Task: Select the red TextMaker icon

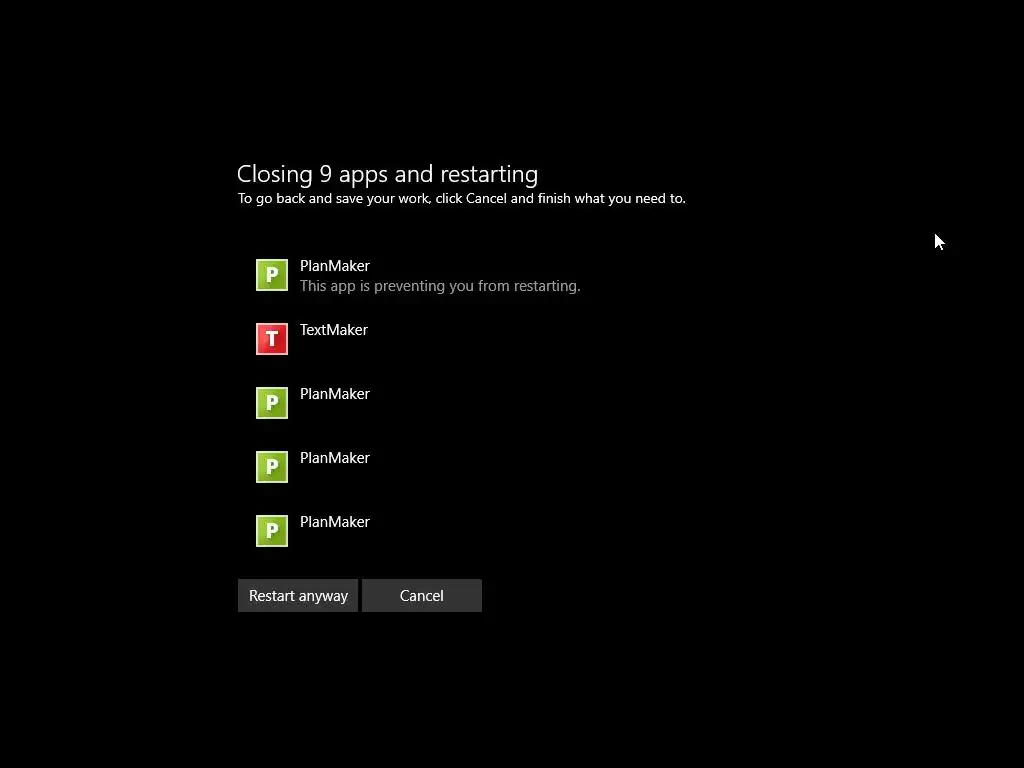Action: tap(272, 339)
